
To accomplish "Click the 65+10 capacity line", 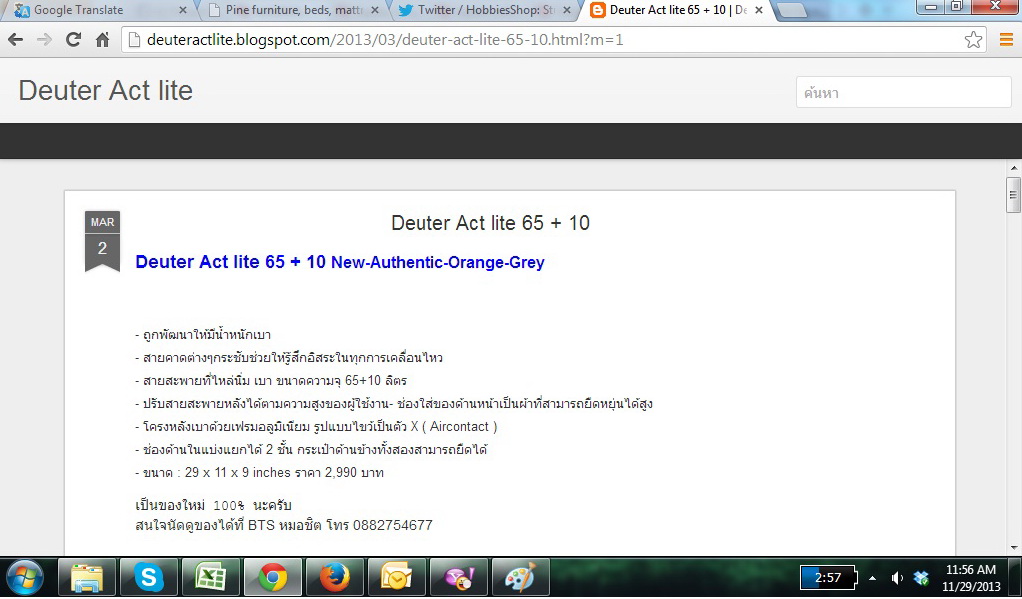I will (271, 381).
